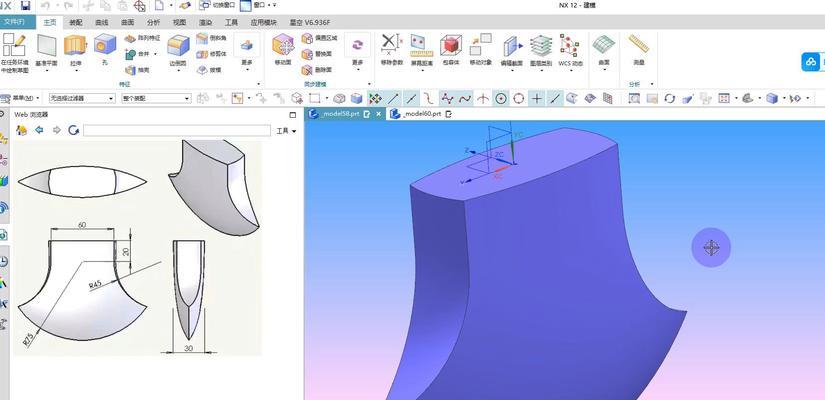
Task: Open the selection filter combo box
Action: pyautogui.click(x=82, y=98)
